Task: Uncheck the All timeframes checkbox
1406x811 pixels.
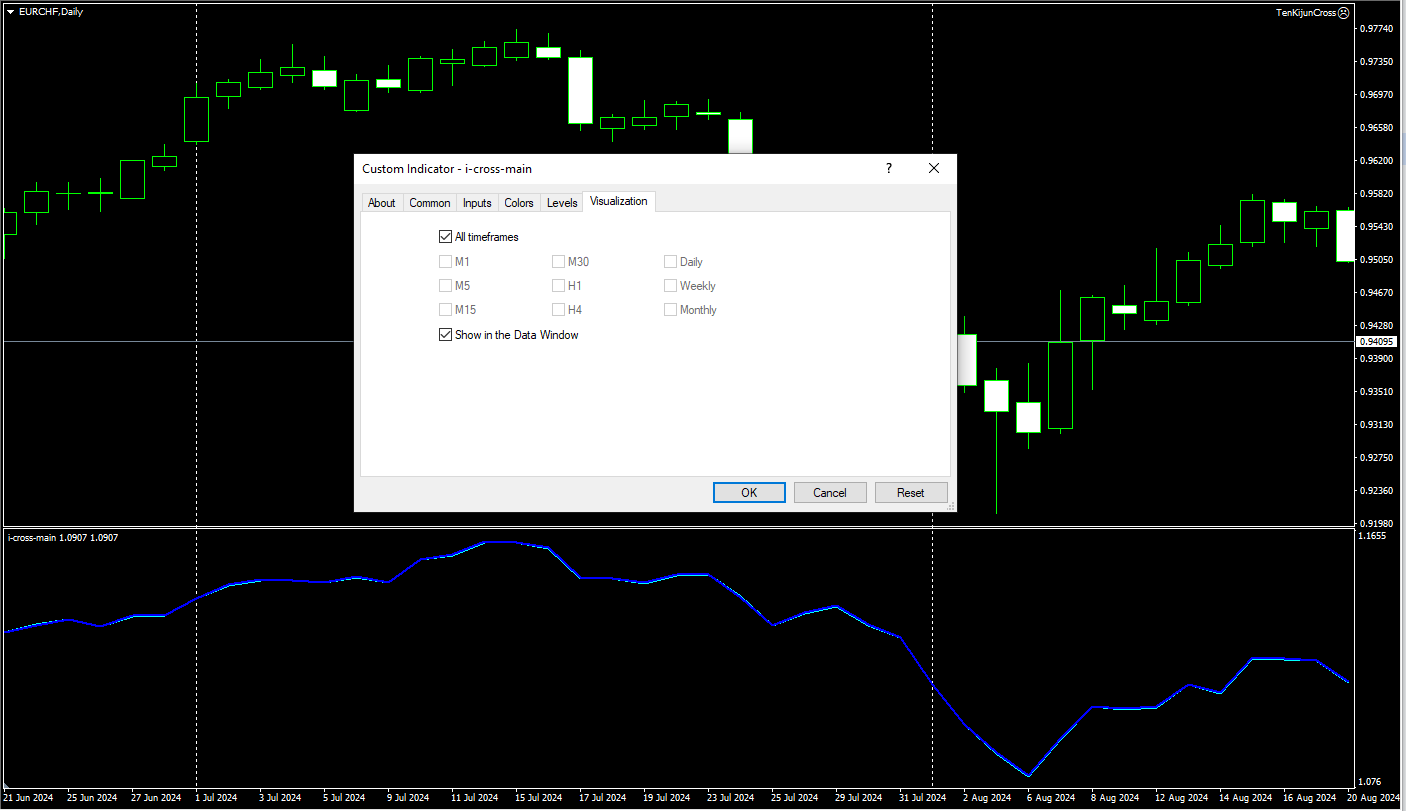Action: point(445,237)
